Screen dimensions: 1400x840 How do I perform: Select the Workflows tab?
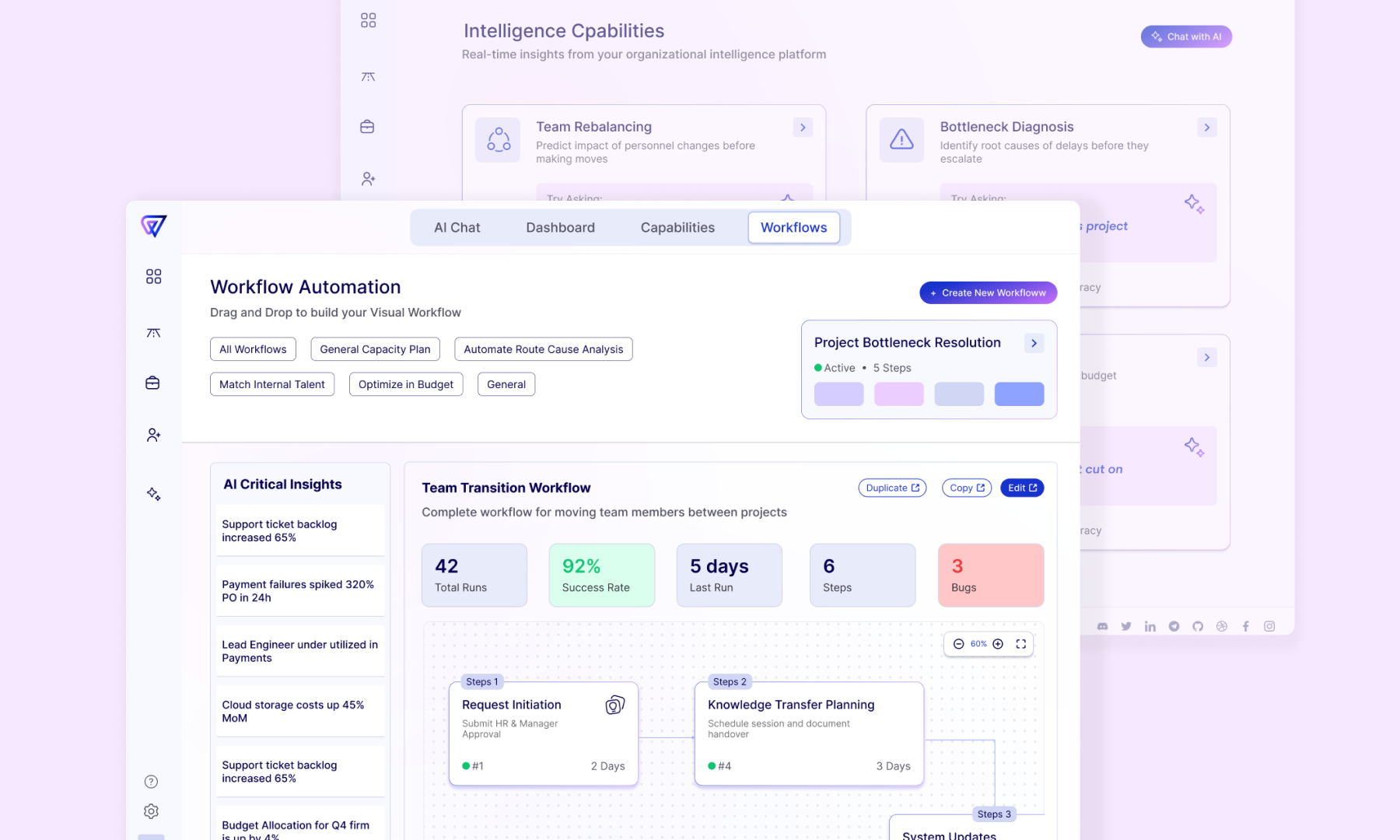point(793,227)
